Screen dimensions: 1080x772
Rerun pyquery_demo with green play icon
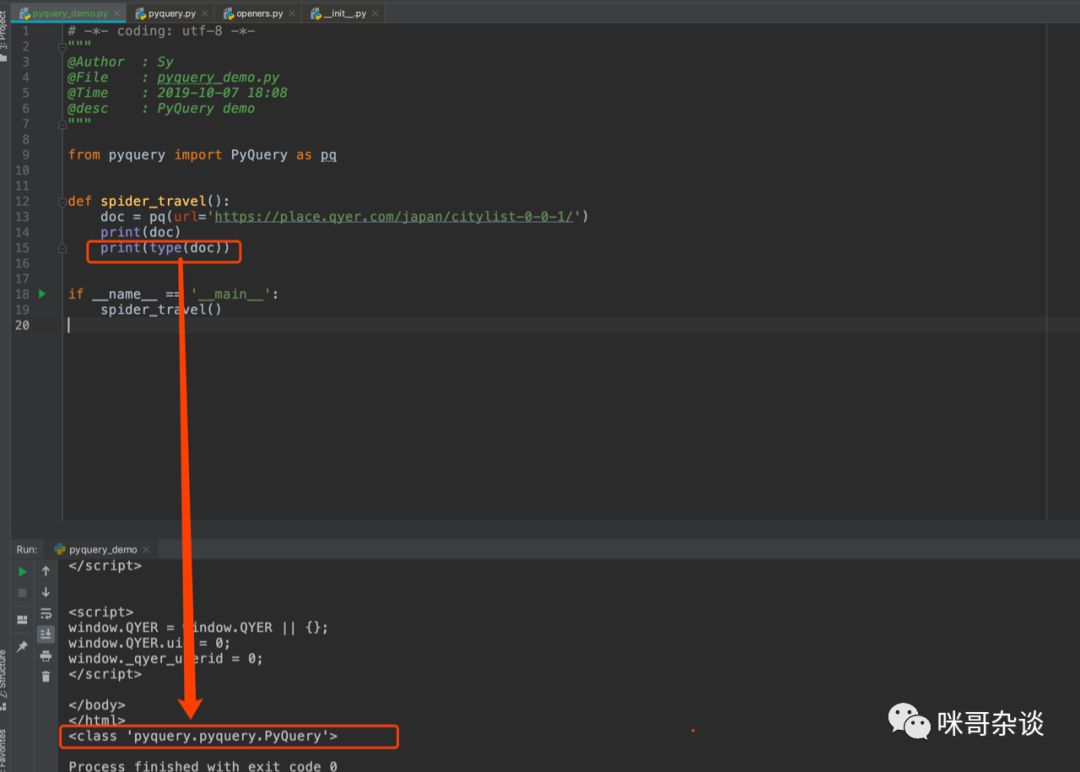[22, 572]
